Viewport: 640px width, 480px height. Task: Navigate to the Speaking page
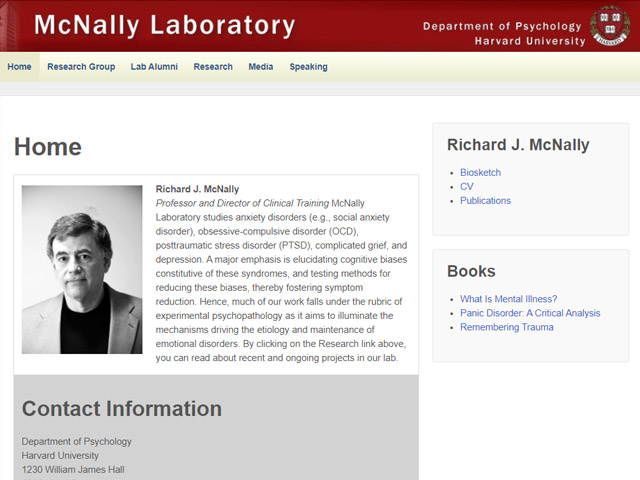click(x=309, y=67)
